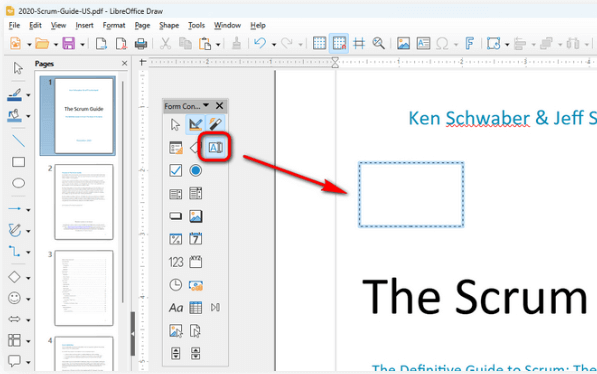The height and width of the screenshot is (374, 597).
Task: Open the Special Character dropdown arrow
Action: (456, 44)
